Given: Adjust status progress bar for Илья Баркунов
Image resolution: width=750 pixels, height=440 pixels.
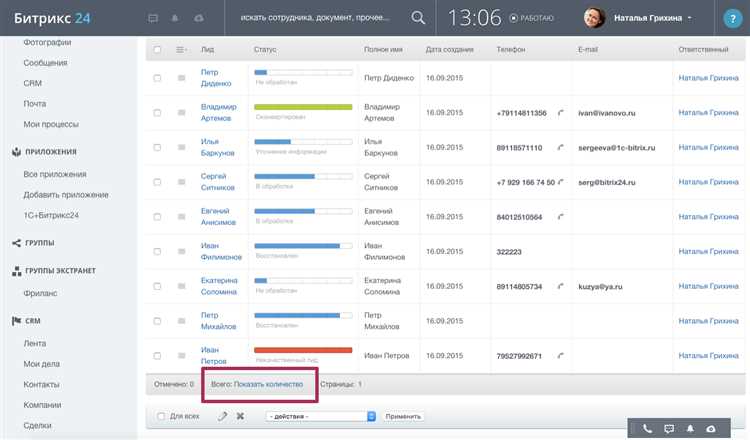Looking at the screenshot, I should point(303,142).
